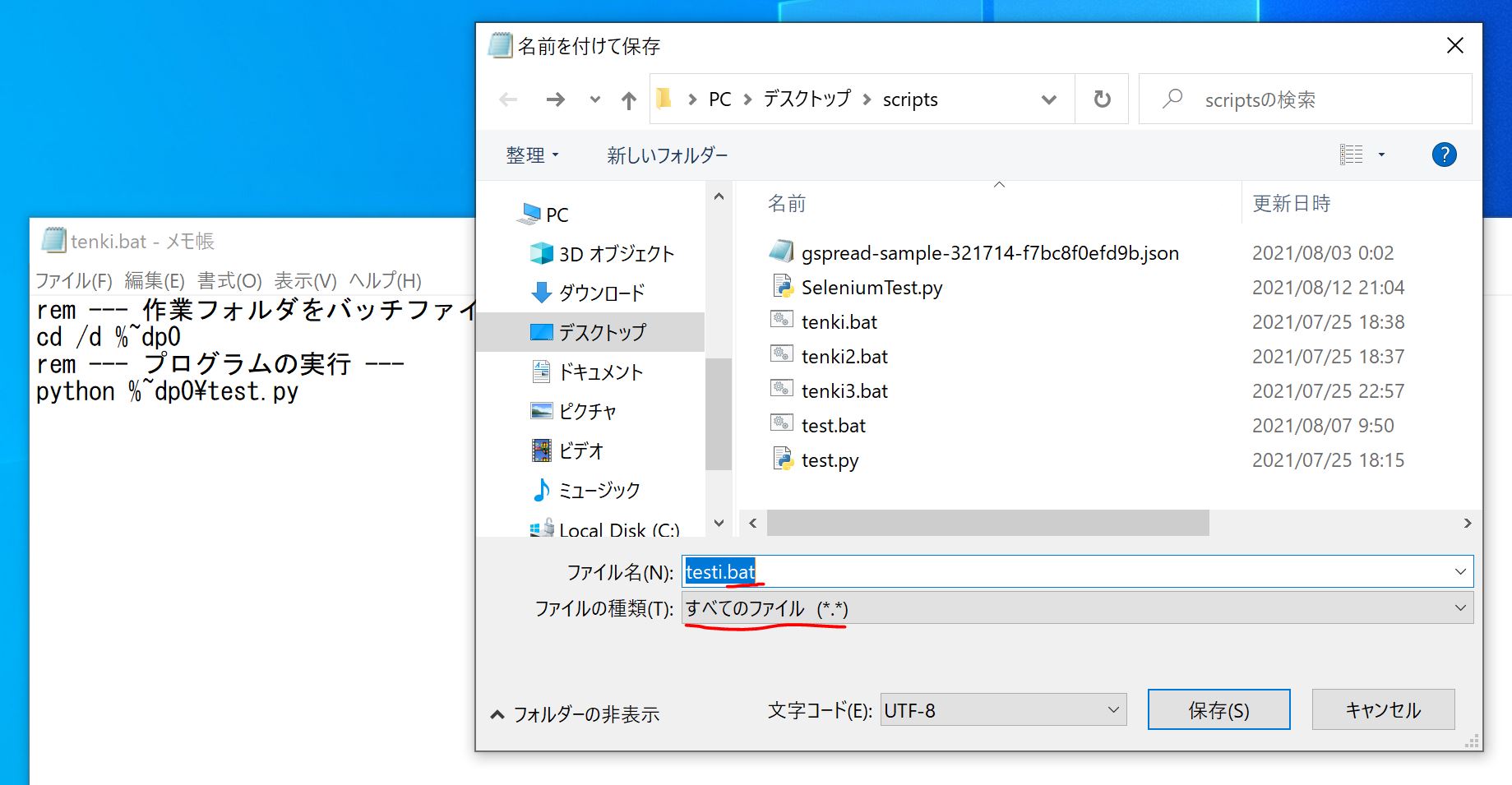Screen dimensions: 1512x785
Task: Open the 整理 menu
Action: (x=531, y=155)
